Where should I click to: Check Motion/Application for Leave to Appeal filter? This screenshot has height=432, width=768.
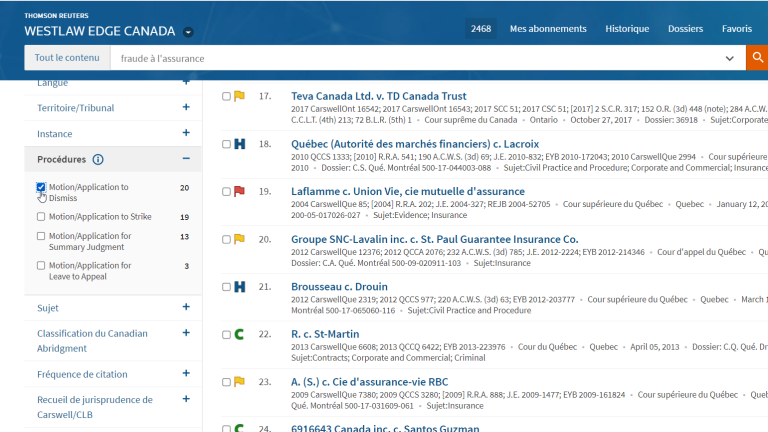41,265
